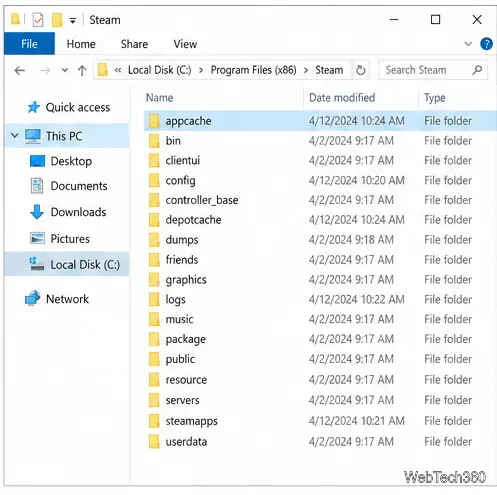Refresh the Steam folder view

click(361, 70)
